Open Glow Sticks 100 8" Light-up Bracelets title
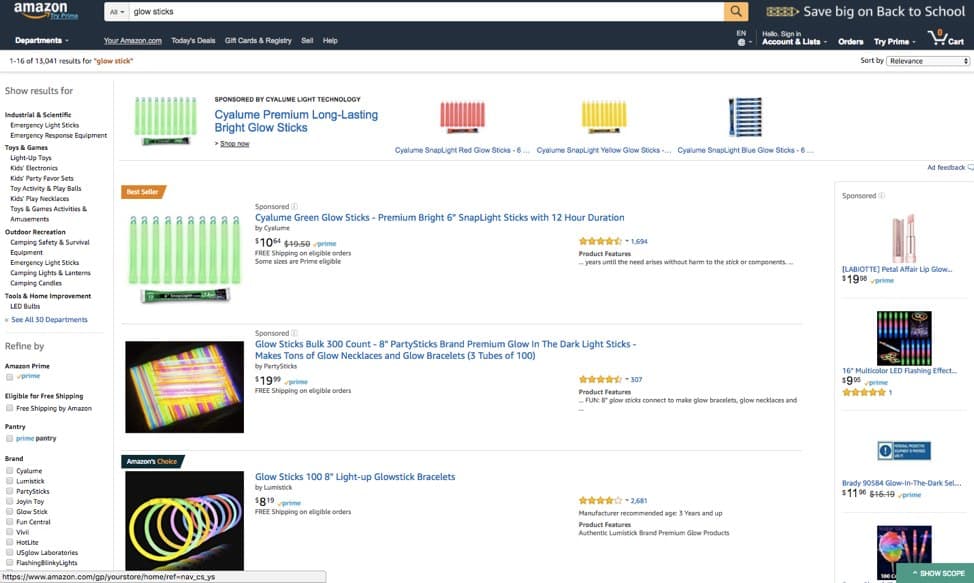This screenshot has height=583, width=974. click(355, 477)
